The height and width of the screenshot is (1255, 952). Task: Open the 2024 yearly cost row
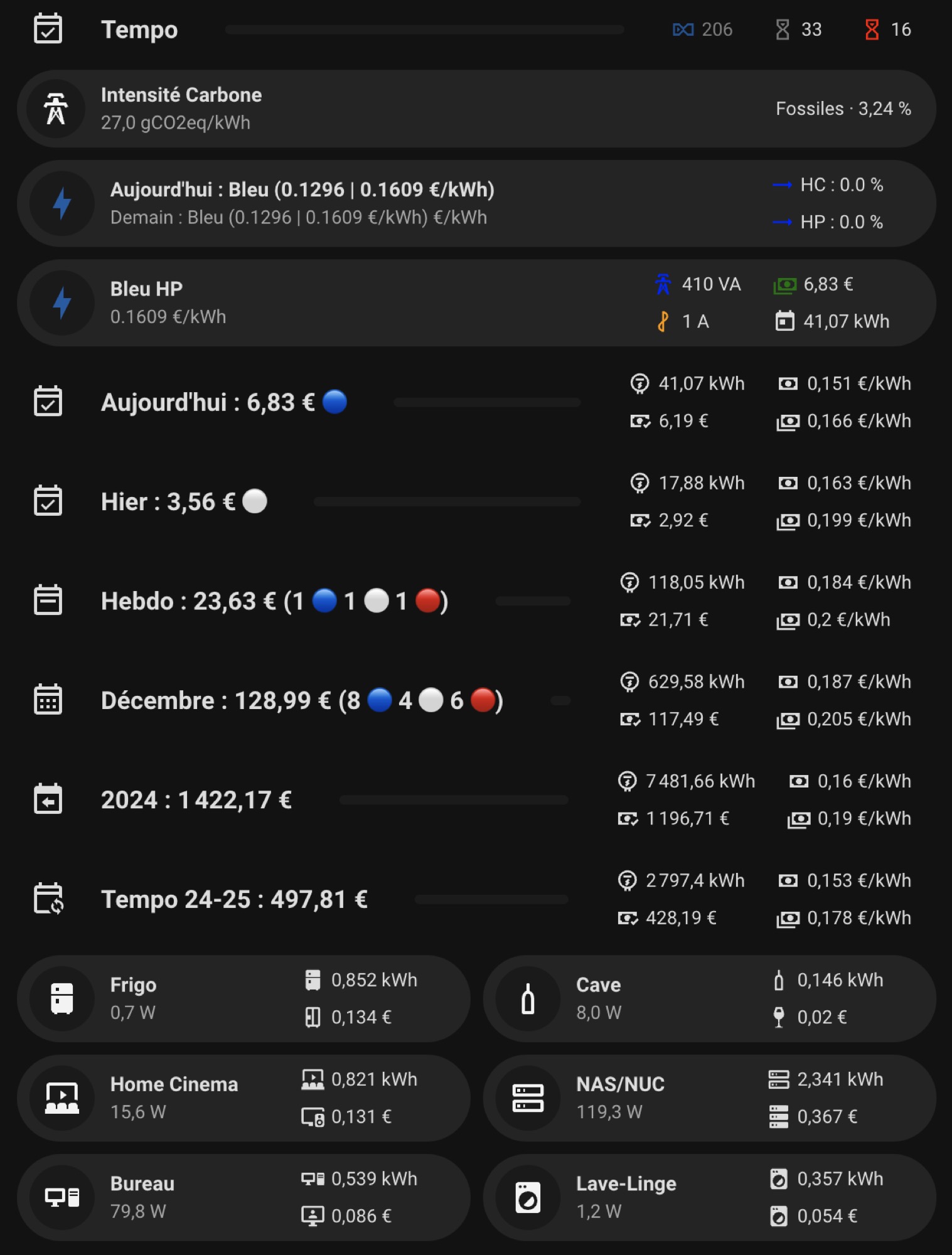(476, 800)
